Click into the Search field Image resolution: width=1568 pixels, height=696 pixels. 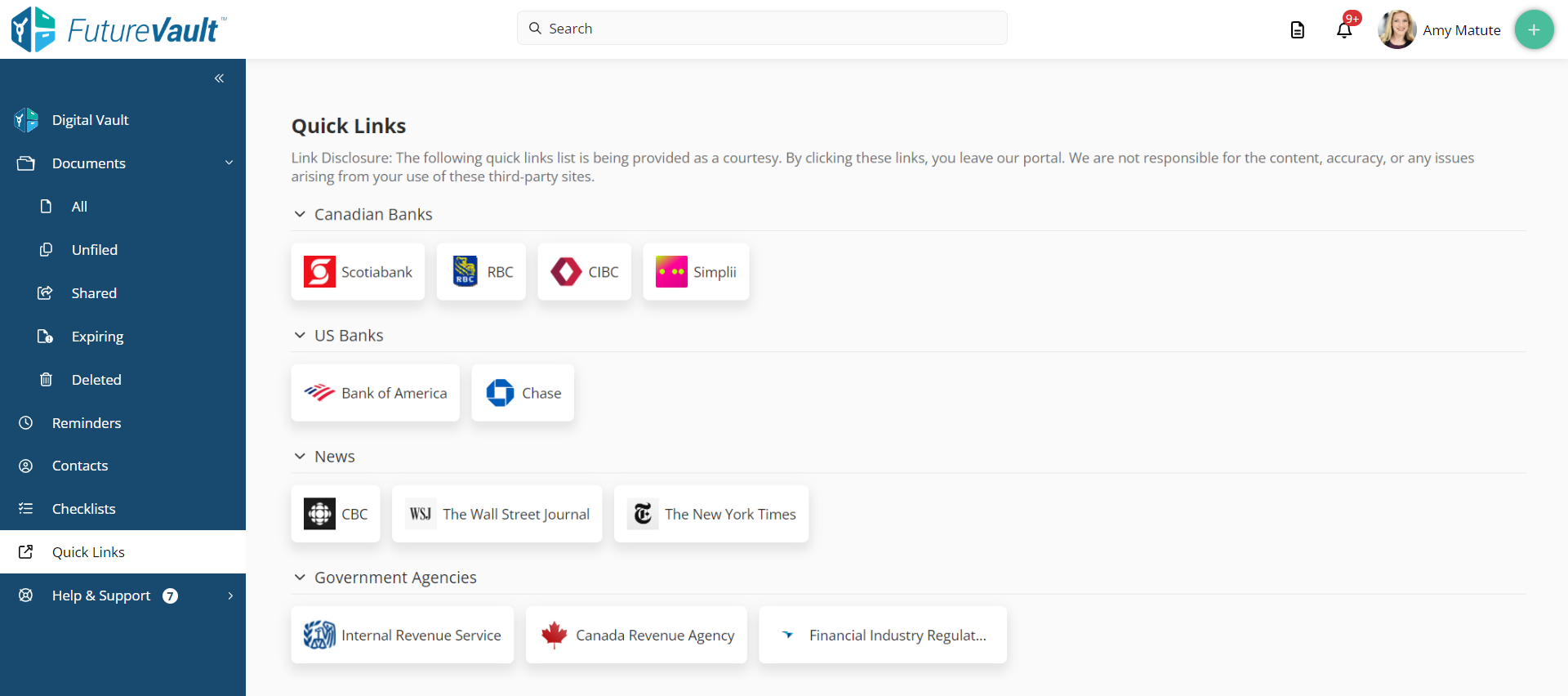762,28
